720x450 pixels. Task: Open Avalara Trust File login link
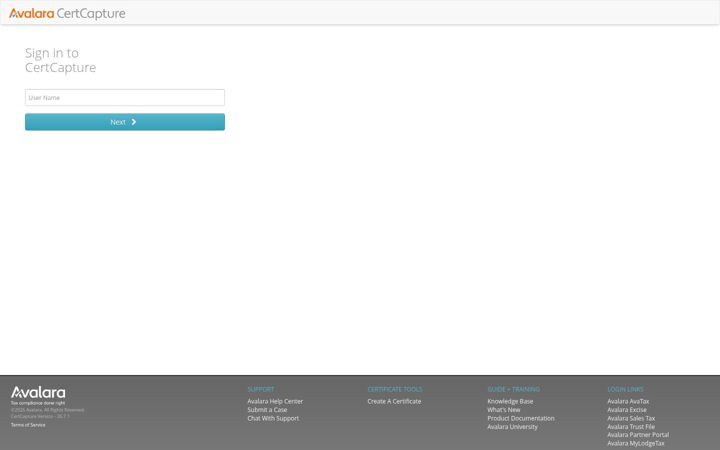pyautogui.click(x=631, y=427)
